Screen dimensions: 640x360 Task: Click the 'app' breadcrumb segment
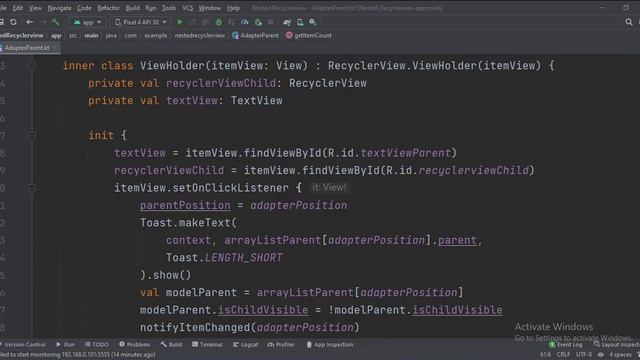point(56,36)
